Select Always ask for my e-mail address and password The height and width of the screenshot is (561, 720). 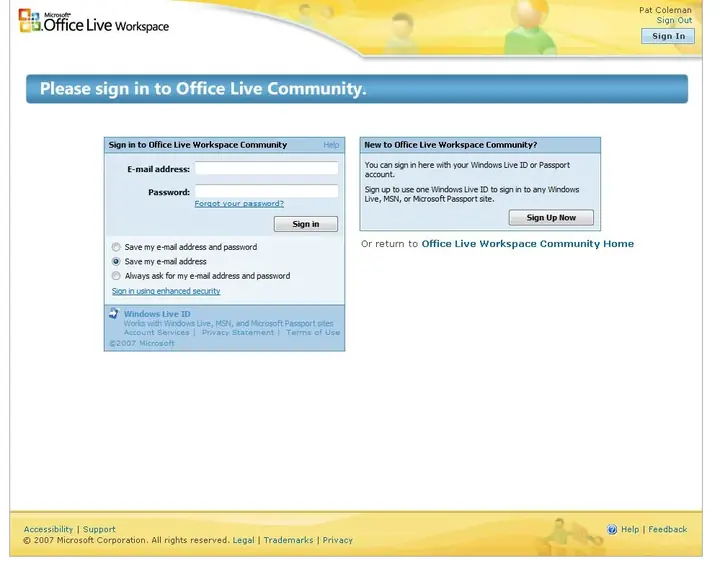(x=116, y=276)
